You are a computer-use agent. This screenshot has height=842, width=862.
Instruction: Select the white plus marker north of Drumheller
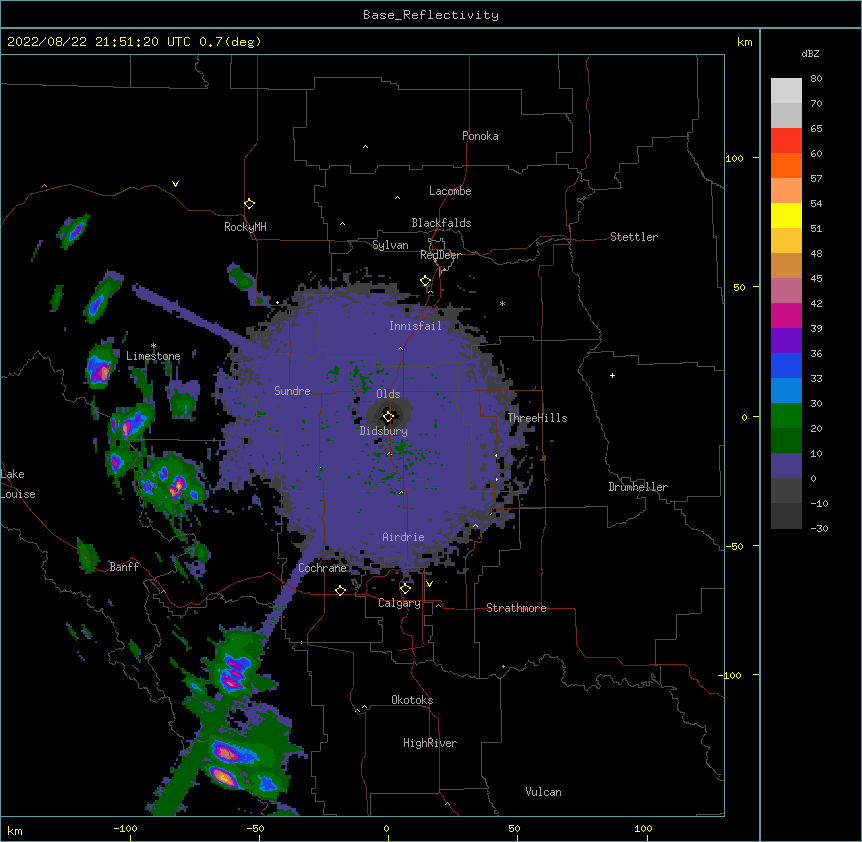click(x=612, y=375)
